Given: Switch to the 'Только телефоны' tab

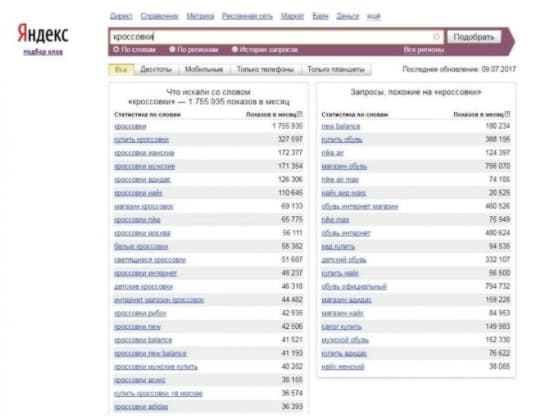Looking at the screenshot, I should pyautogui.click(x=265, y=70).
